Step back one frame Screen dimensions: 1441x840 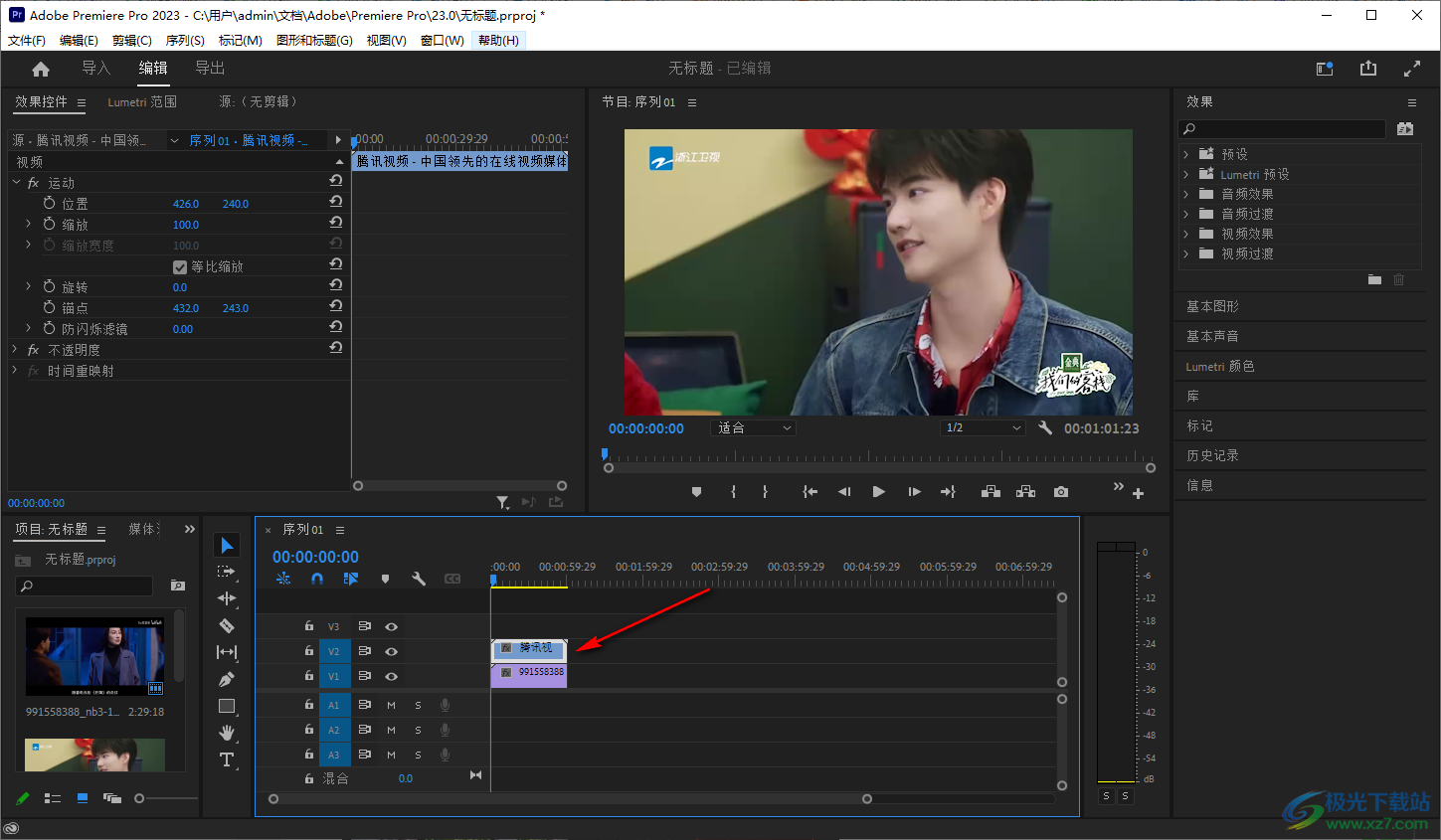click(x=844, y=492)
